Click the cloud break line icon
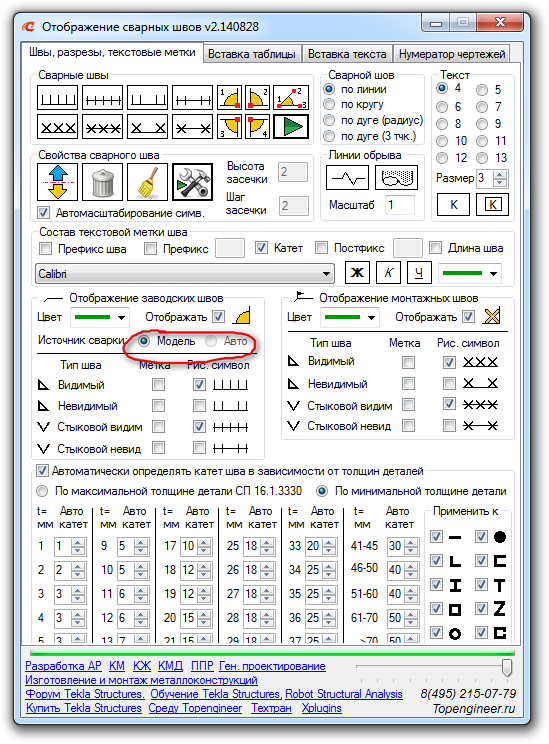Viewport: 549px width, 744px height. pos(397,178)
